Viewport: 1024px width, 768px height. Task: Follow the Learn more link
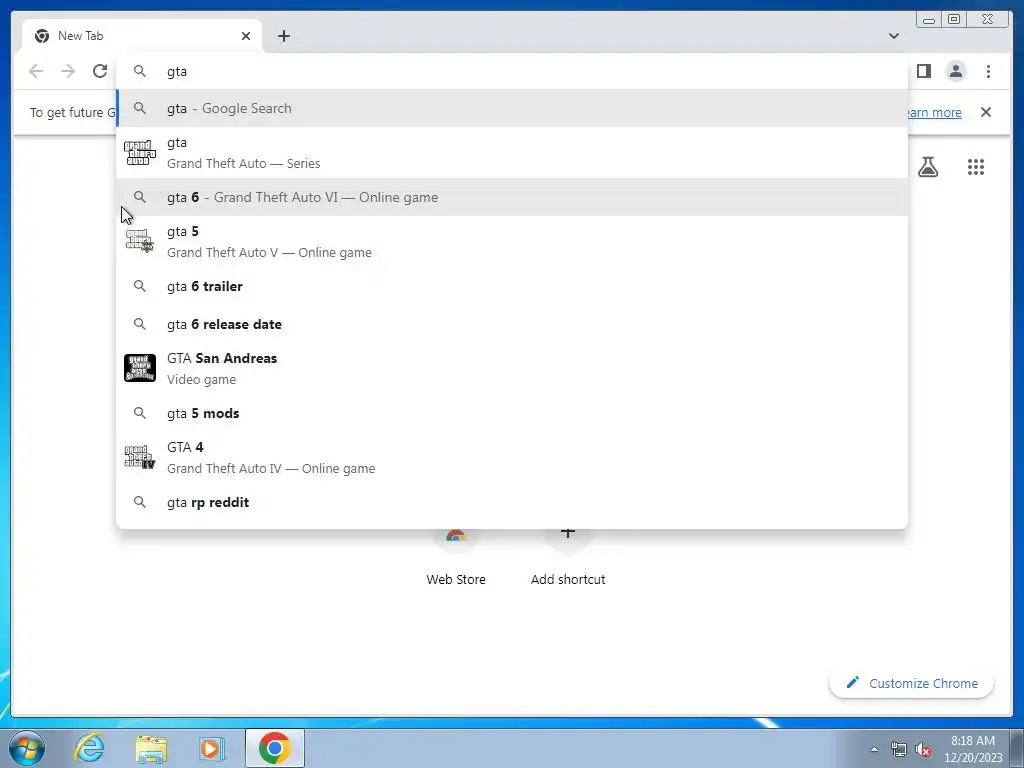934,112
